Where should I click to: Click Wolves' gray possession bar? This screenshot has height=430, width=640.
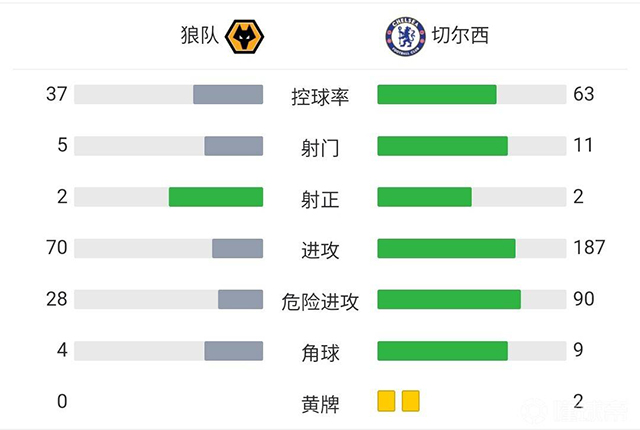228,94
